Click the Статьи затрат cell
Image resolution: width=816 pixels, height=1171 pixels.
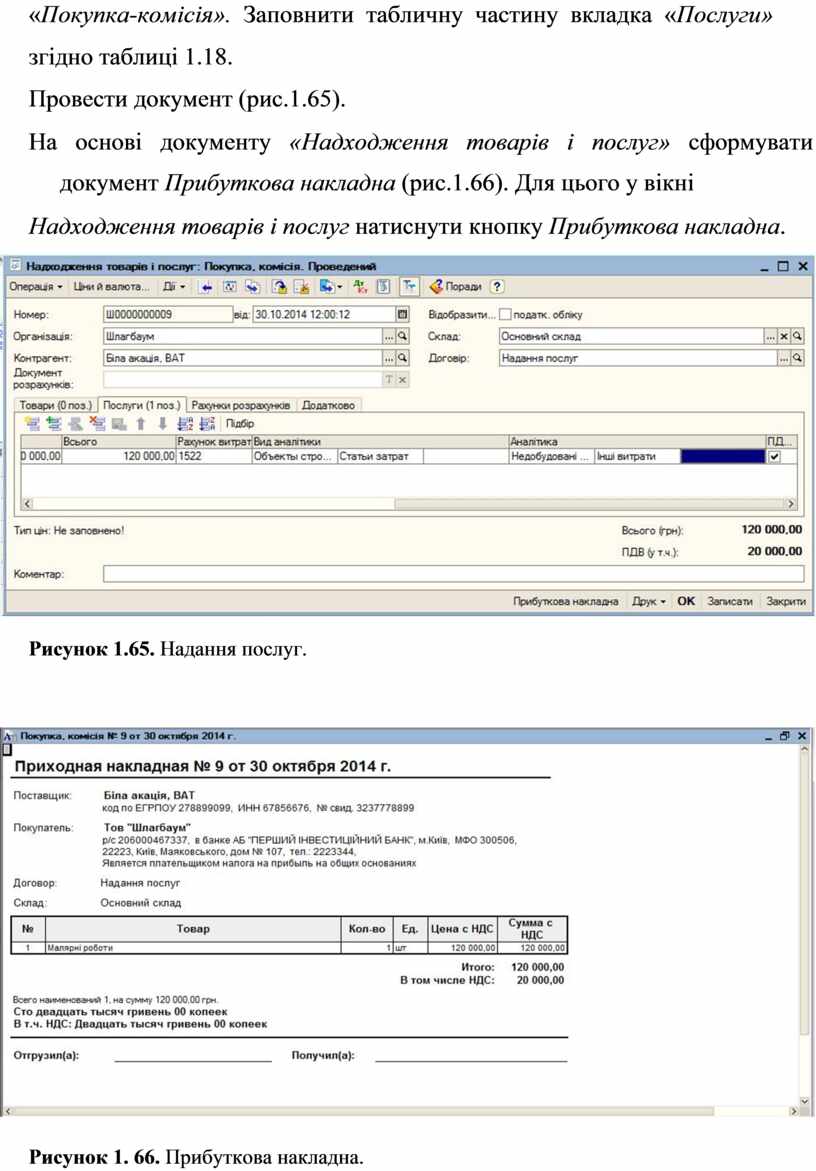tap(379, 456)
